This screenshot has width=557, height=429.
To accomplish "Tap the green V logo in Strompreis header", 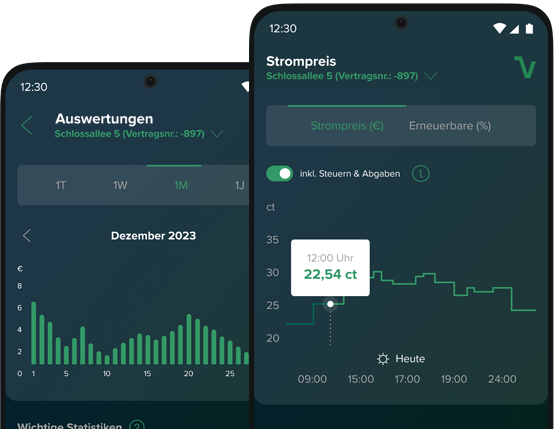I will [x=525, y=67].
